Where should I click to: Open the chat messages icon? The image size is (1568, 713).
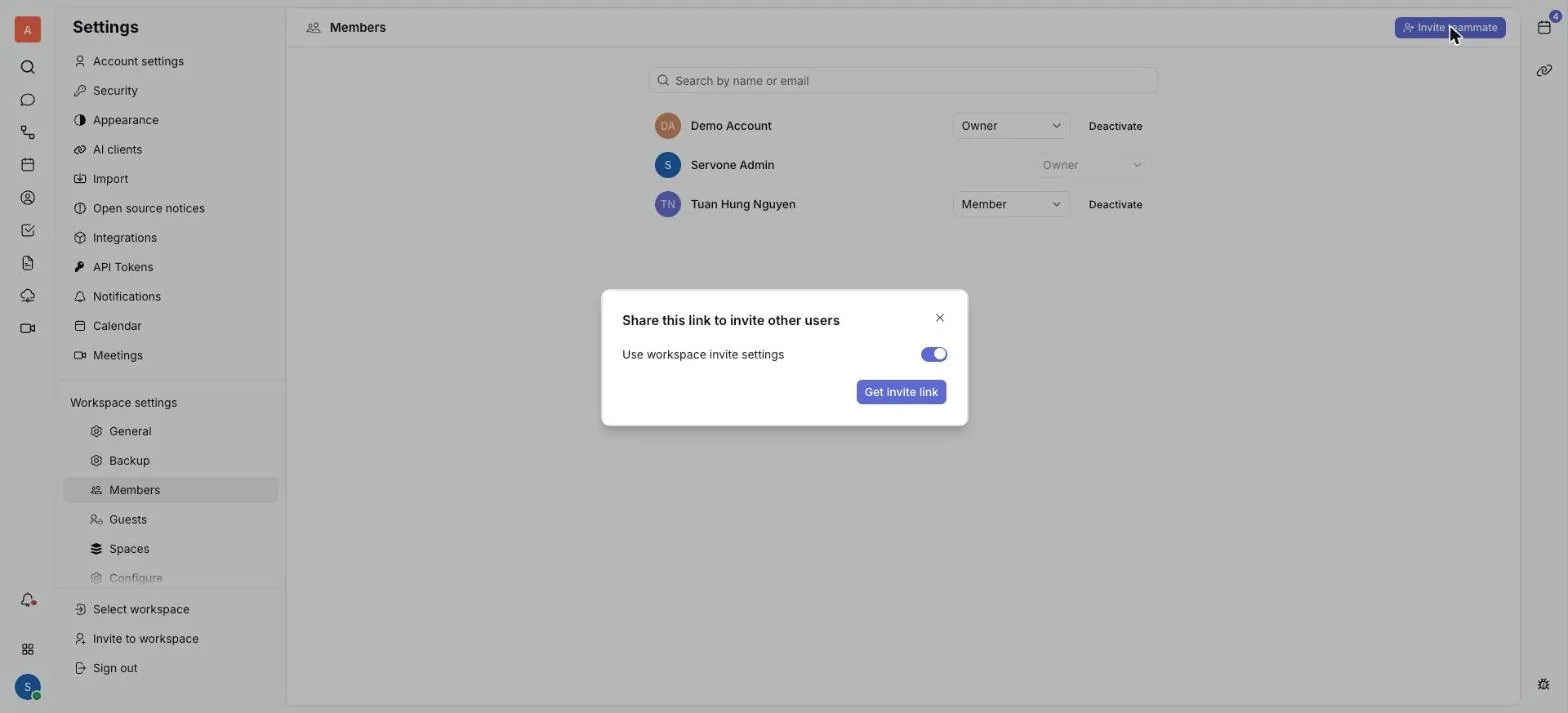pos(28,100)
